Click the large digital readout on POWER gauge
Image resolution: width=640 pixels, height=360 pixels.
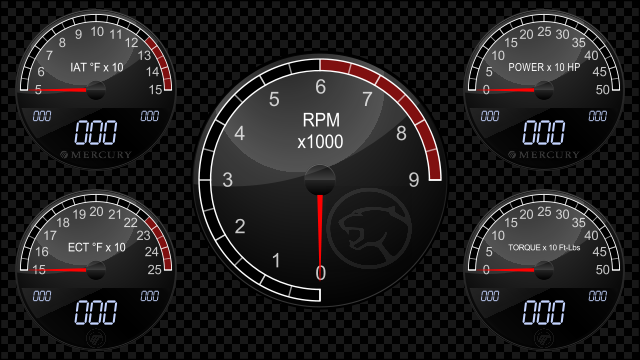pos(544,132)
